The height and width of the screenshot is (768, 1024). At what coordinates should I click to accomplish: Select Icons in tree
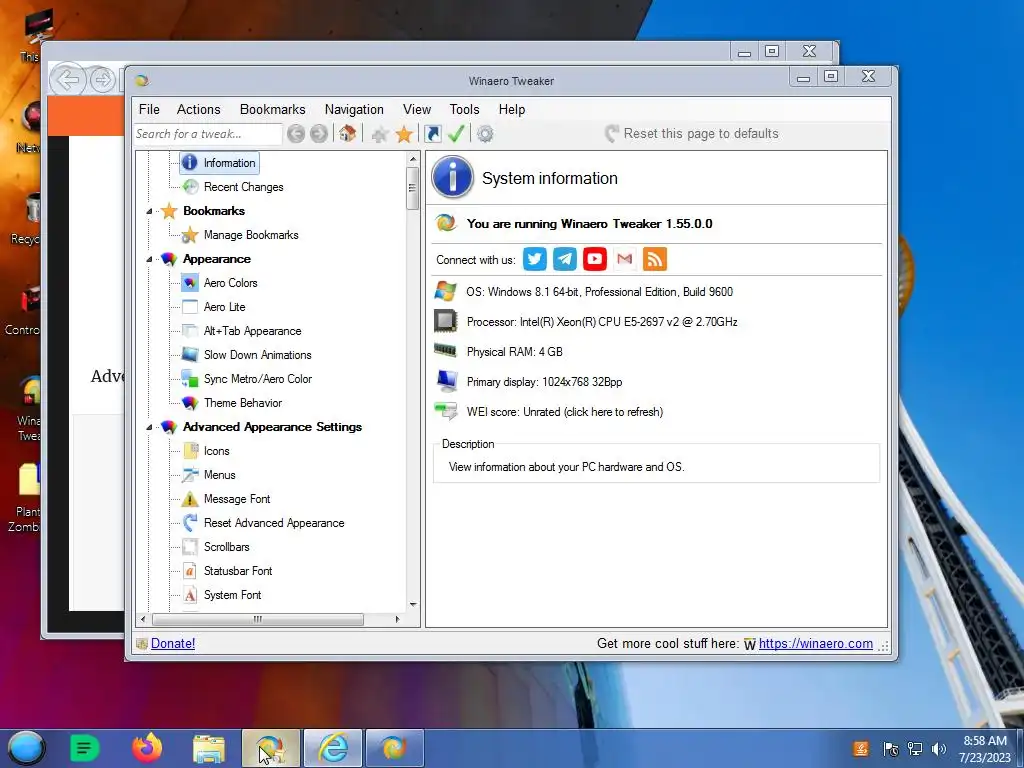coord(217,451)
